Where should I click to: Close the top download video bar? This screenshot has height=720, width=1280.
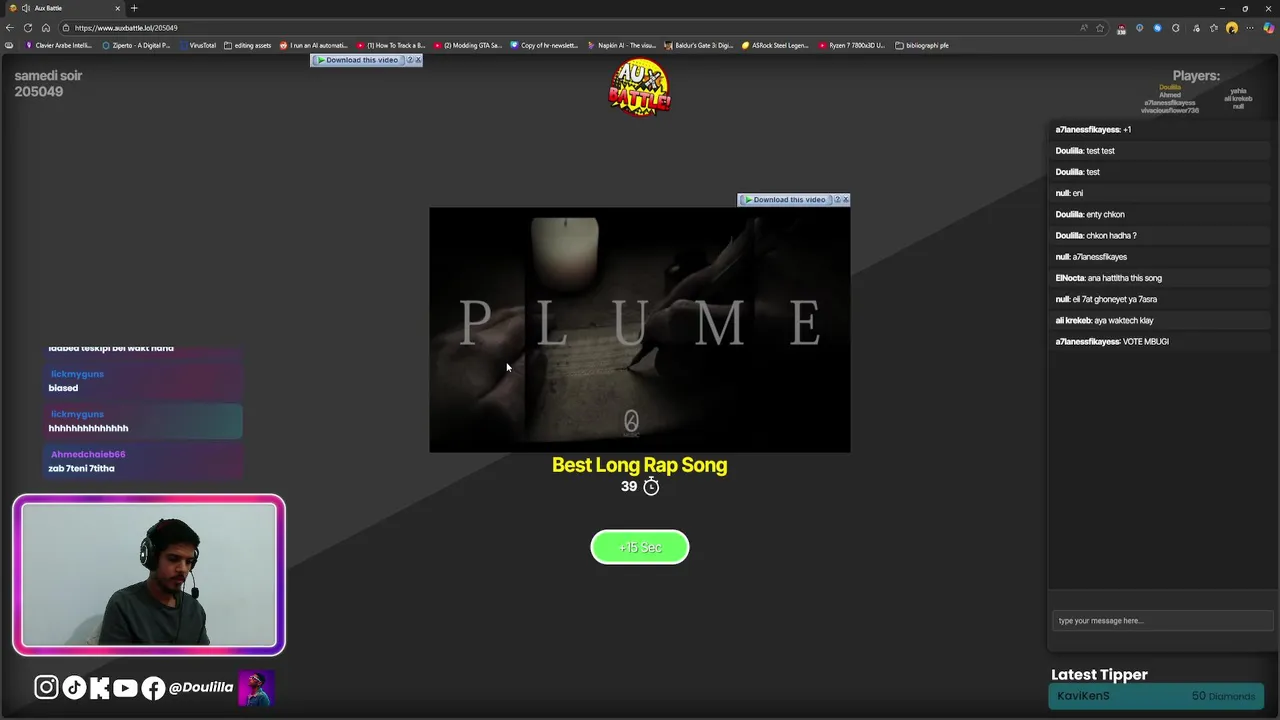(418, 60)
